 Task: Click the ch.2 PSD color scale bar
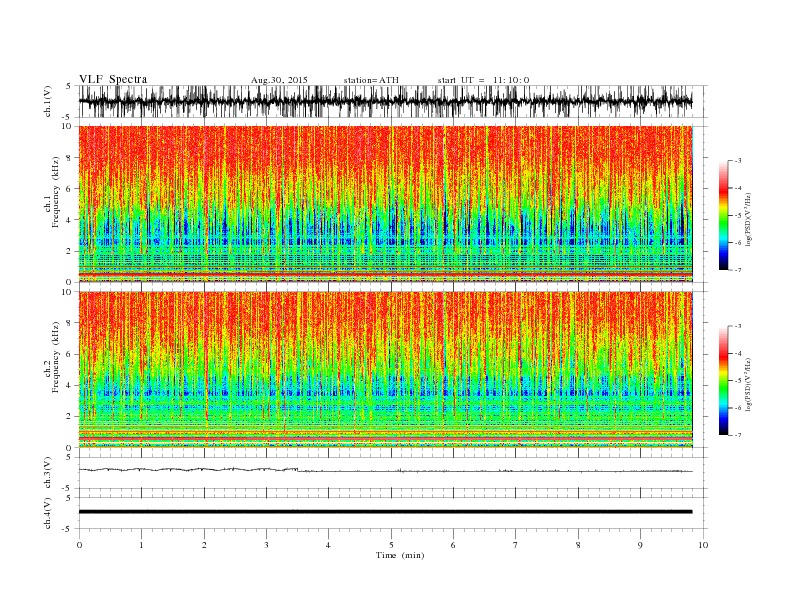(723, 381)
